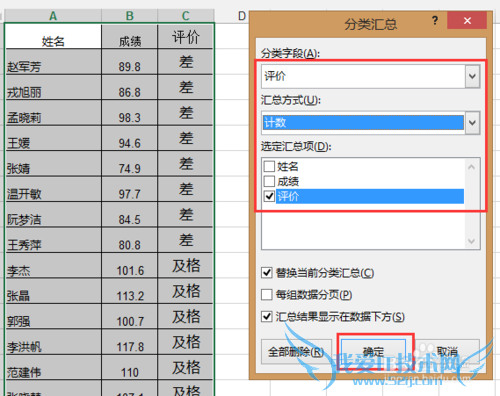Click the summary list scroll up arrow
This screenshot has width=500, height=396.
coord(471,167)
